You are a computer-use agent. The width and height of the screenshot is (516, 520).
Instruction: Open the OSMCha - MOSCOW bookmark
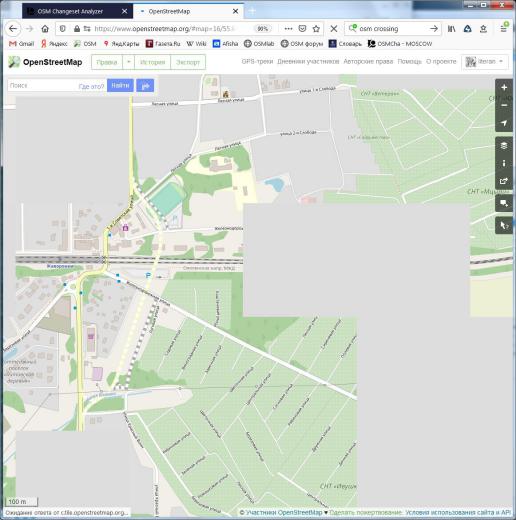click(x=400, y=44)
